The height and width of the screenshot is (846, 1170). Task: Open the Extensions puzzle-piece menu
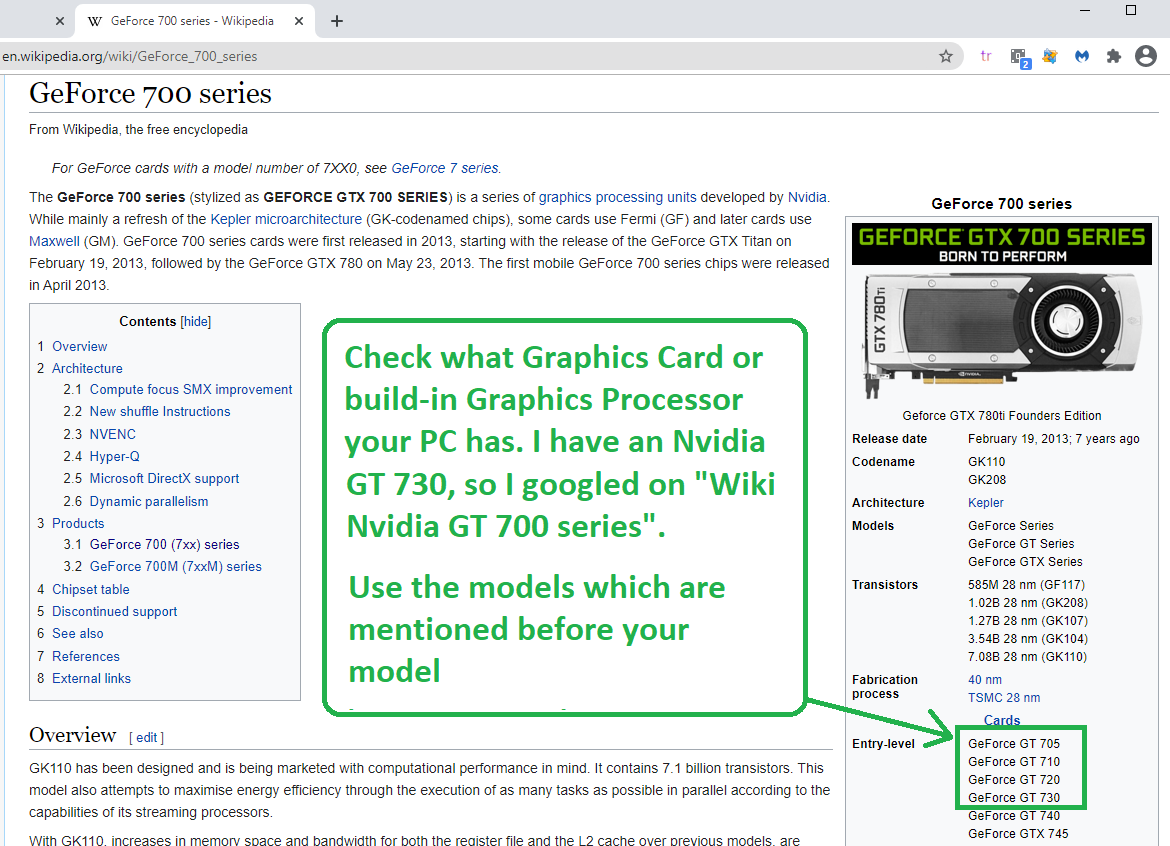[1113, 56]
